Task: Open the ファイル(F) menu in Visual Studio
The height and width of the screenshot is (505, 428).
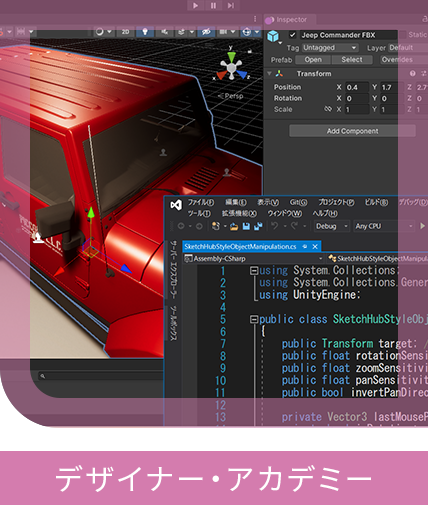Action: pyautogui.click(x=201, y=202)
